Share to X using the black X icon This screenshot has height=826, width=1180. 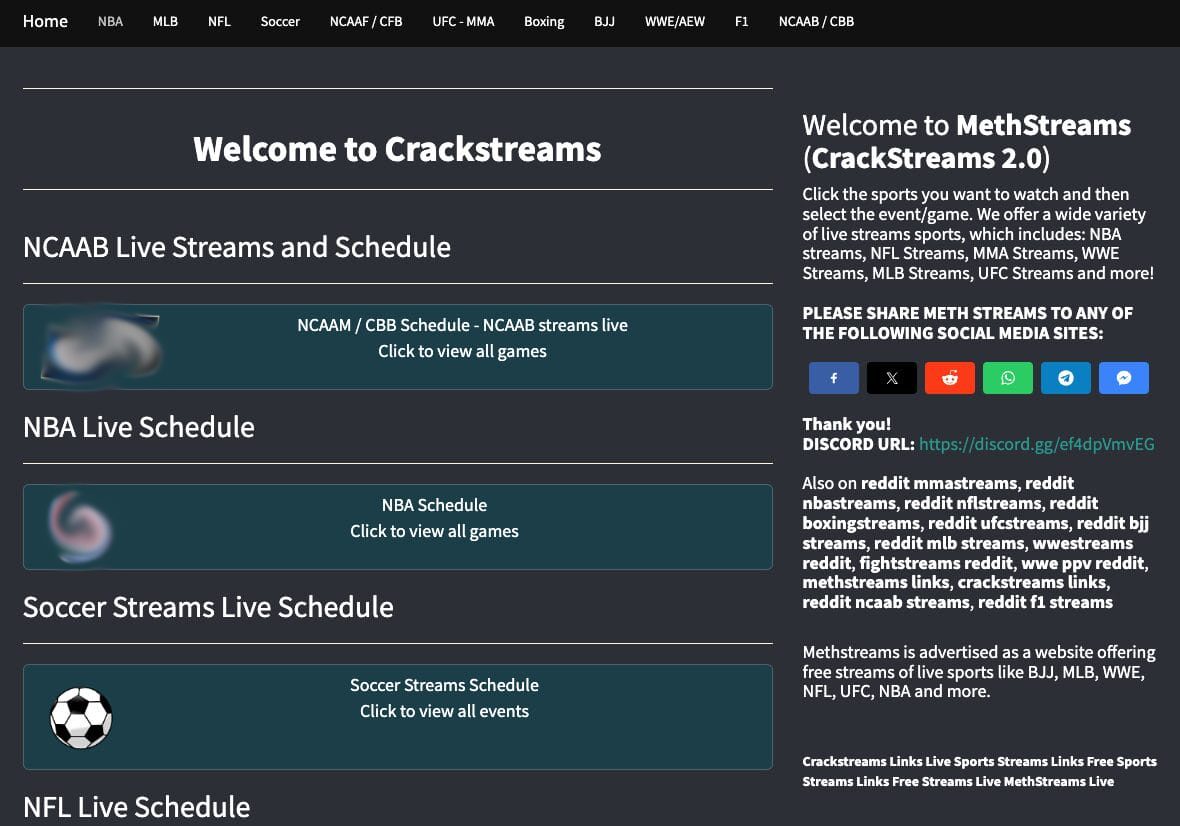(x=891, y=378)
